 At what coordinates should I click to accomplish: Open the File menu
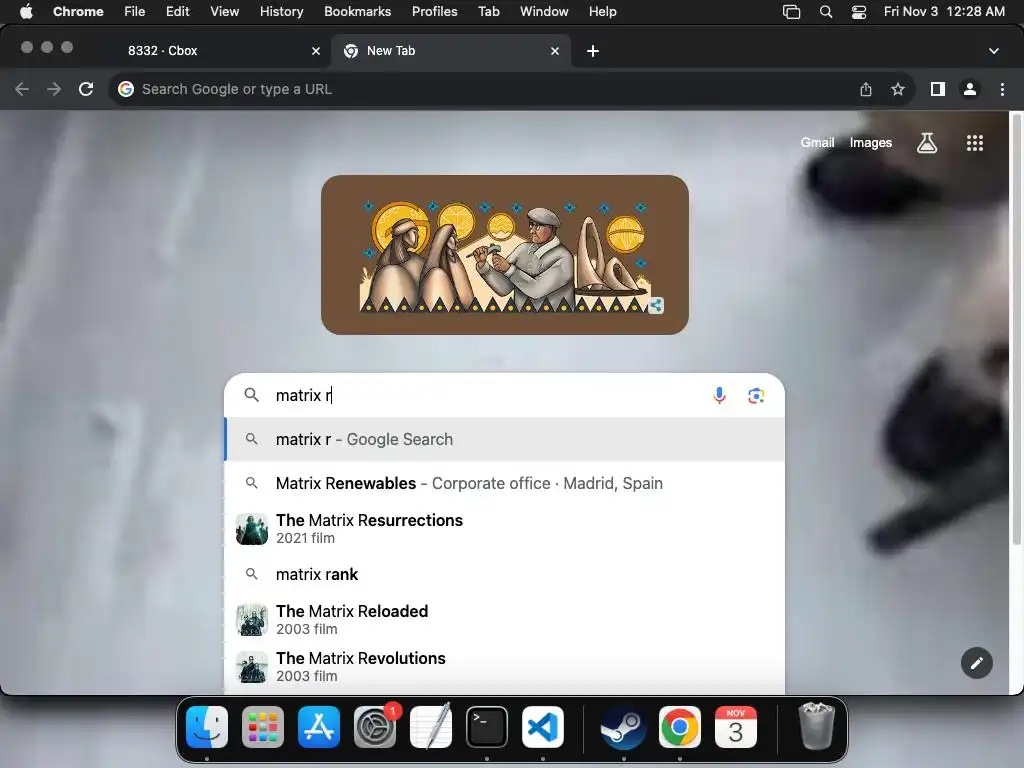coord(135,11)
